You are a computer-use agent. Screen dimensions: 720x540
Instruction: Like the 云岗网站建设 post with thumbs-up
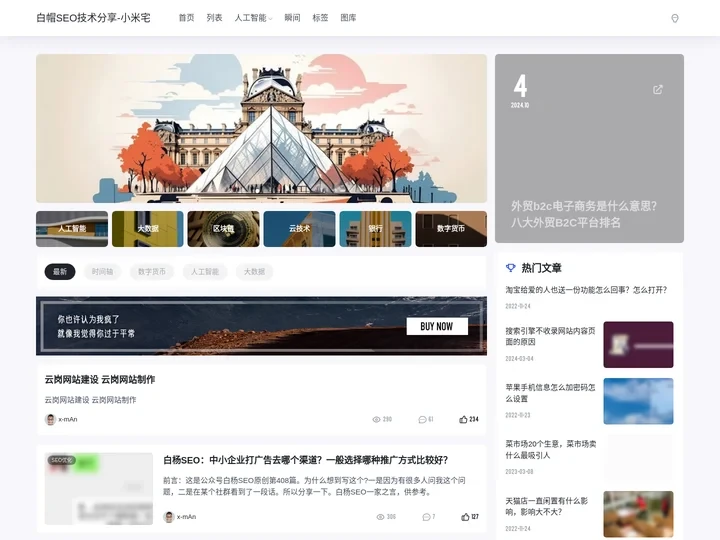(x=463, y=419)
